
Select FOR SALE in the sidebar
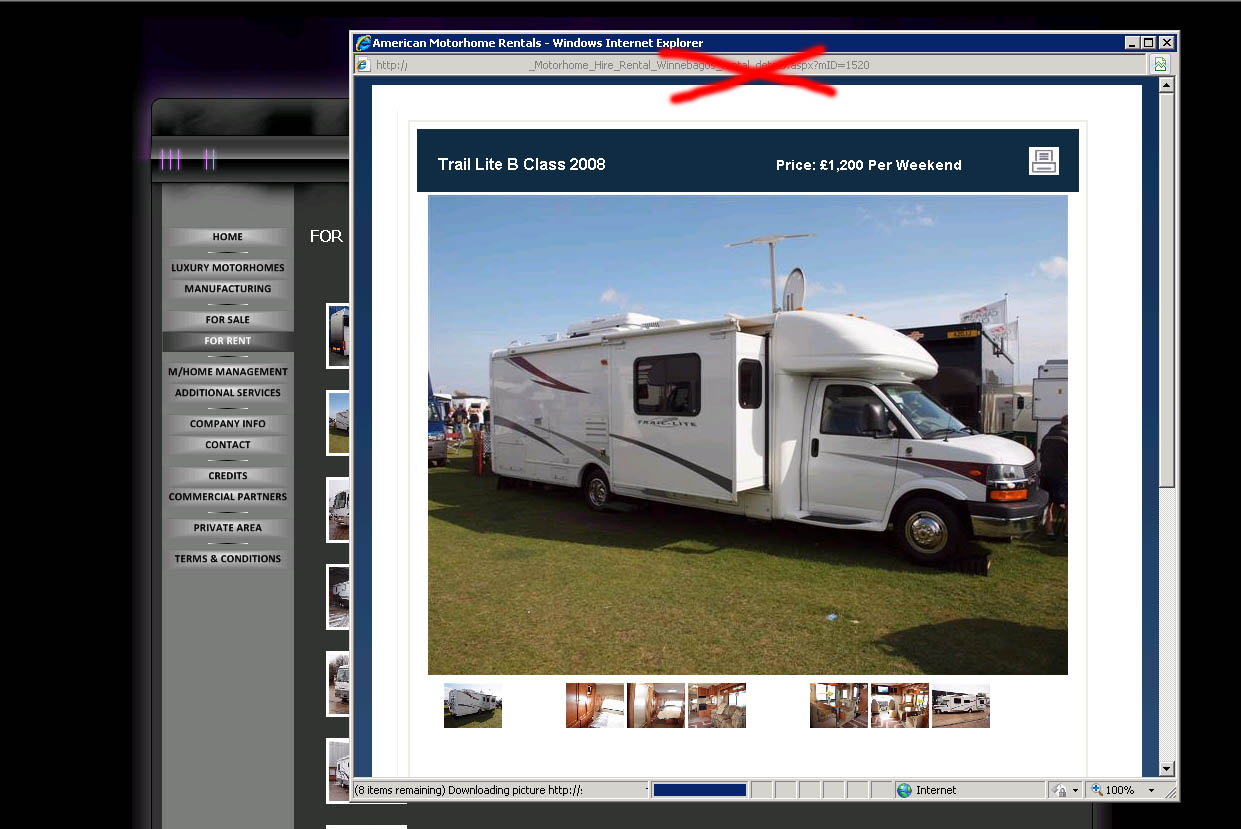228,320
